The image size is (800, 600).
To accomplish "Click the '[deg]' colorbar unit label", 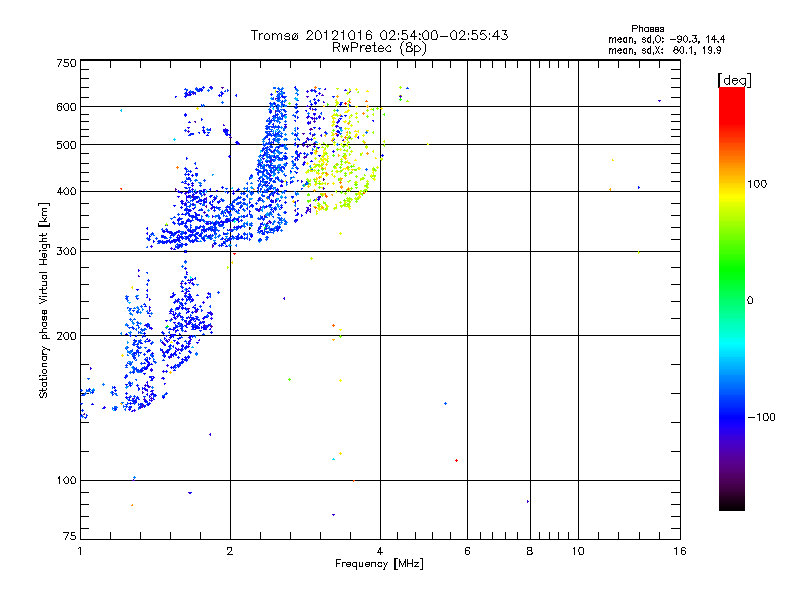I will click(x=734, y=80).
